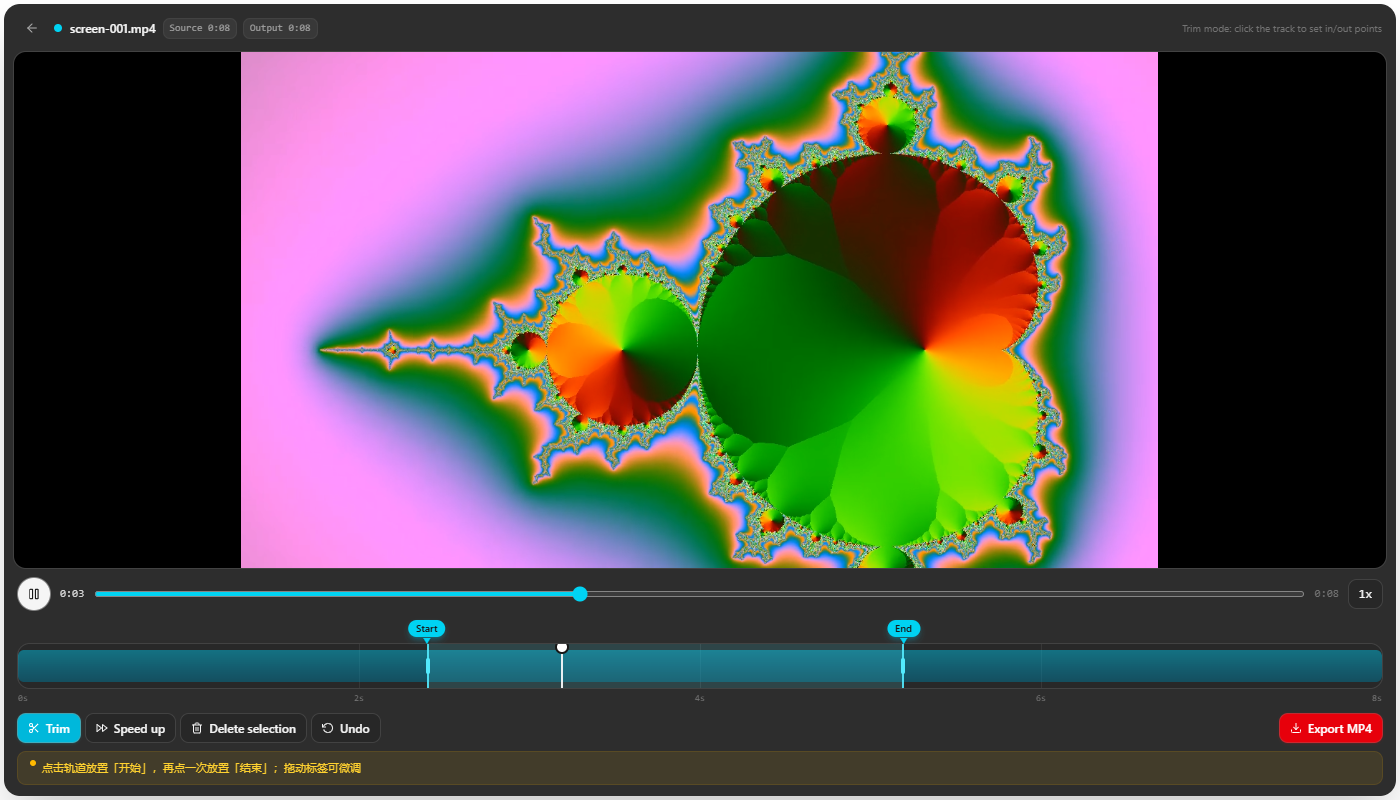Pause playback with the pause button
This screenshot has height=800, width=1400.
[x=34, y=594]
